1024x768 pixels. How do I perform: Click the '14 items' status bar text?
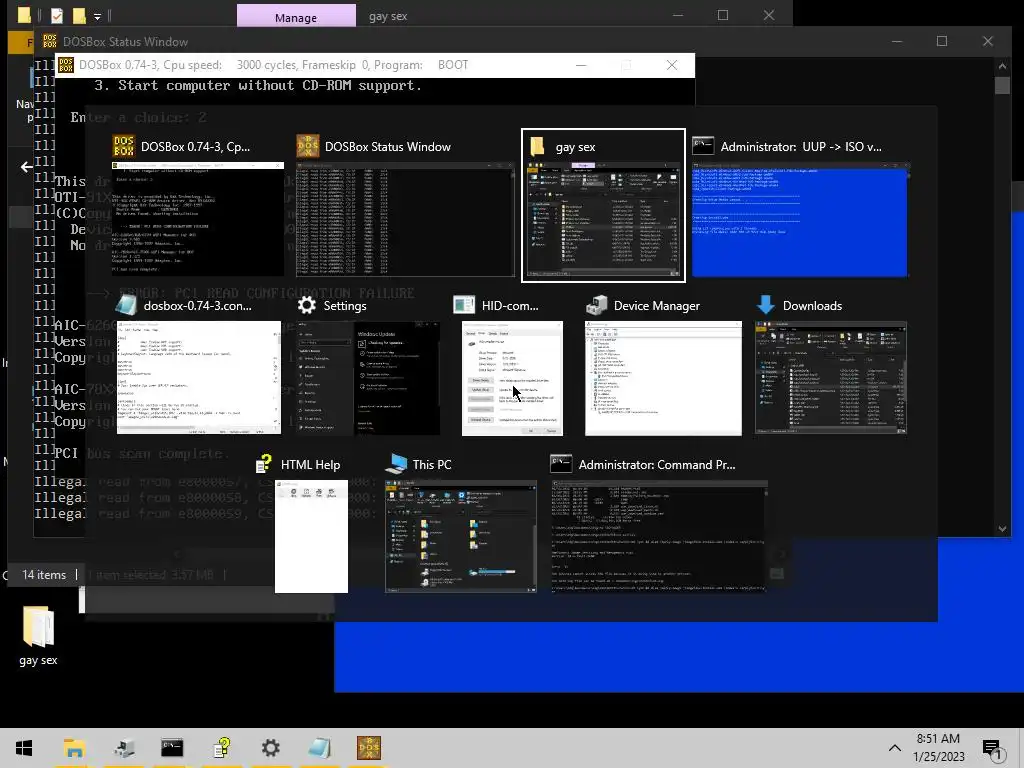(x=44, y=575)
